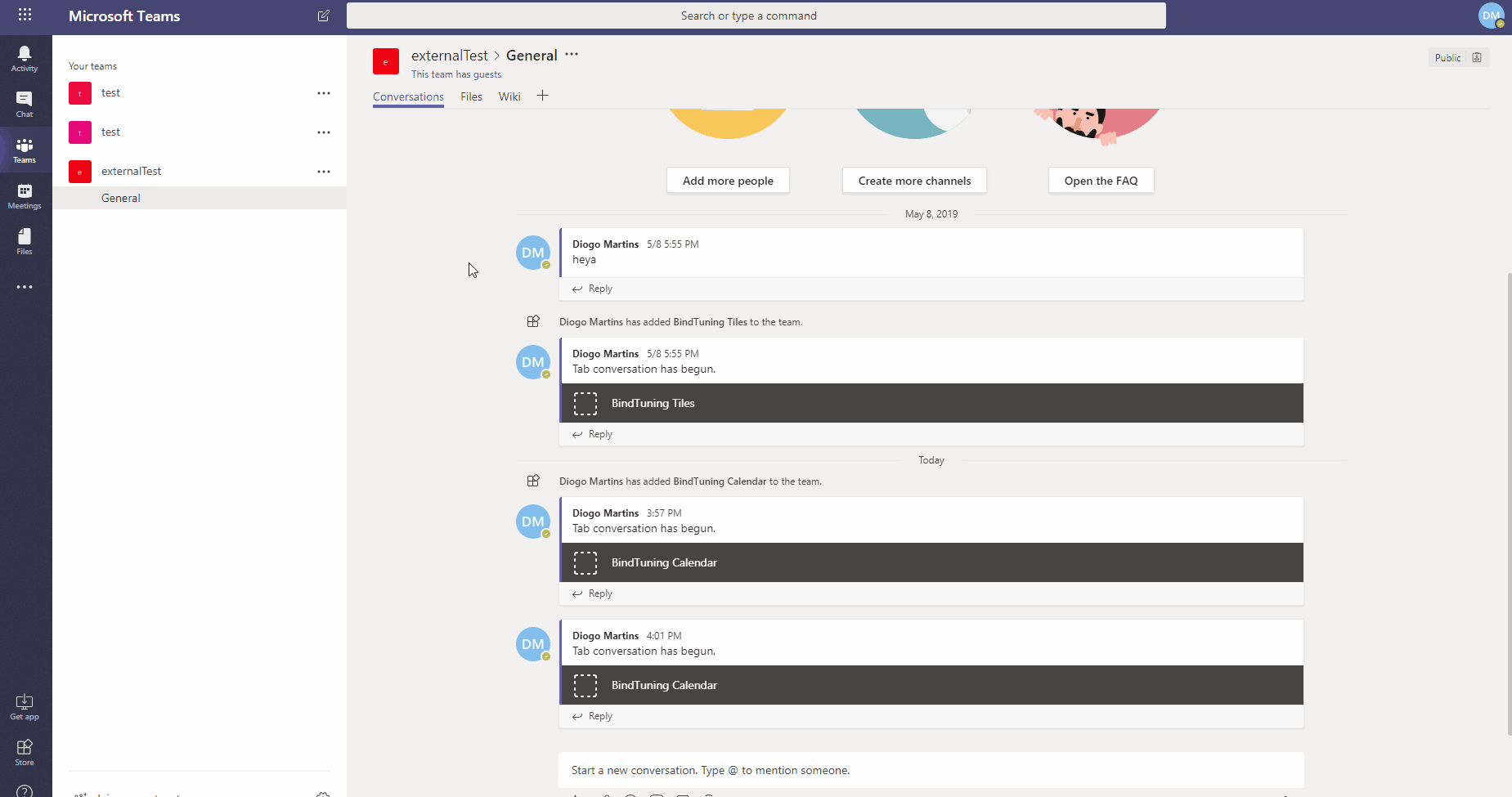
Task: Switch to the Files tab
Action: (x=471, y=96)
